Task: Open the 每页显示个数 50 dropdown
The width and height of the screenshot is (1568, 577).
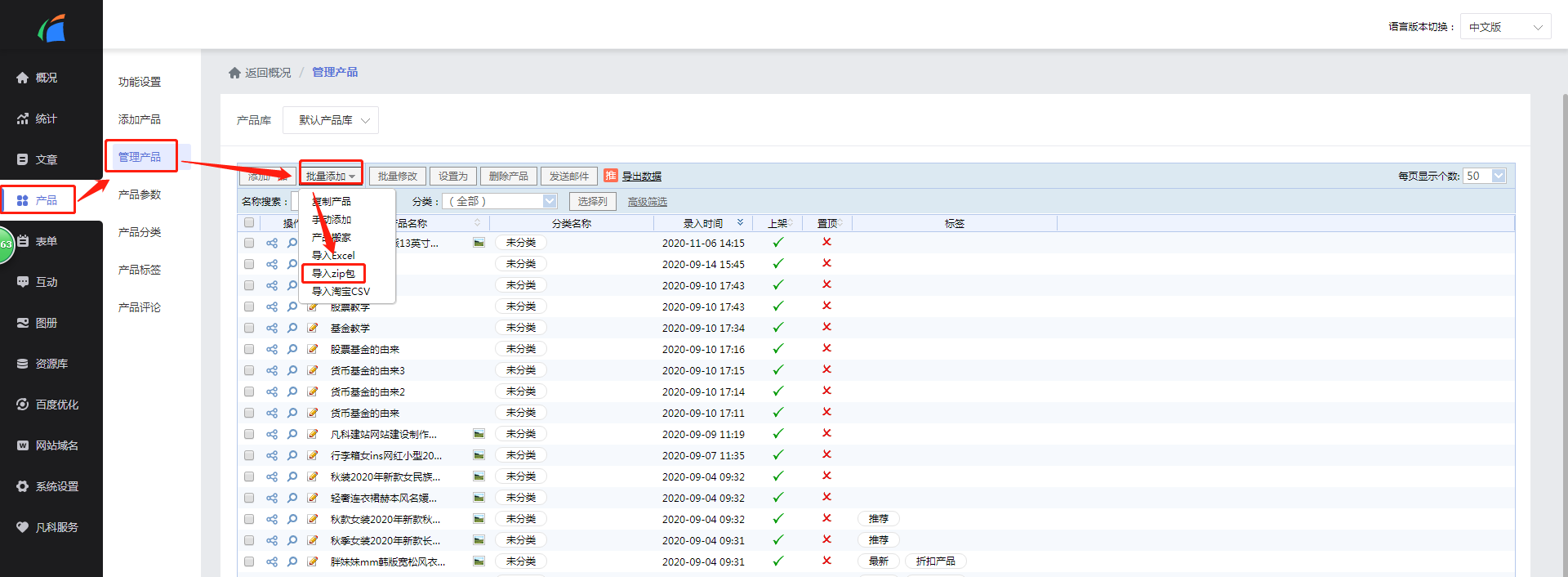Action: pos(1485,176)
